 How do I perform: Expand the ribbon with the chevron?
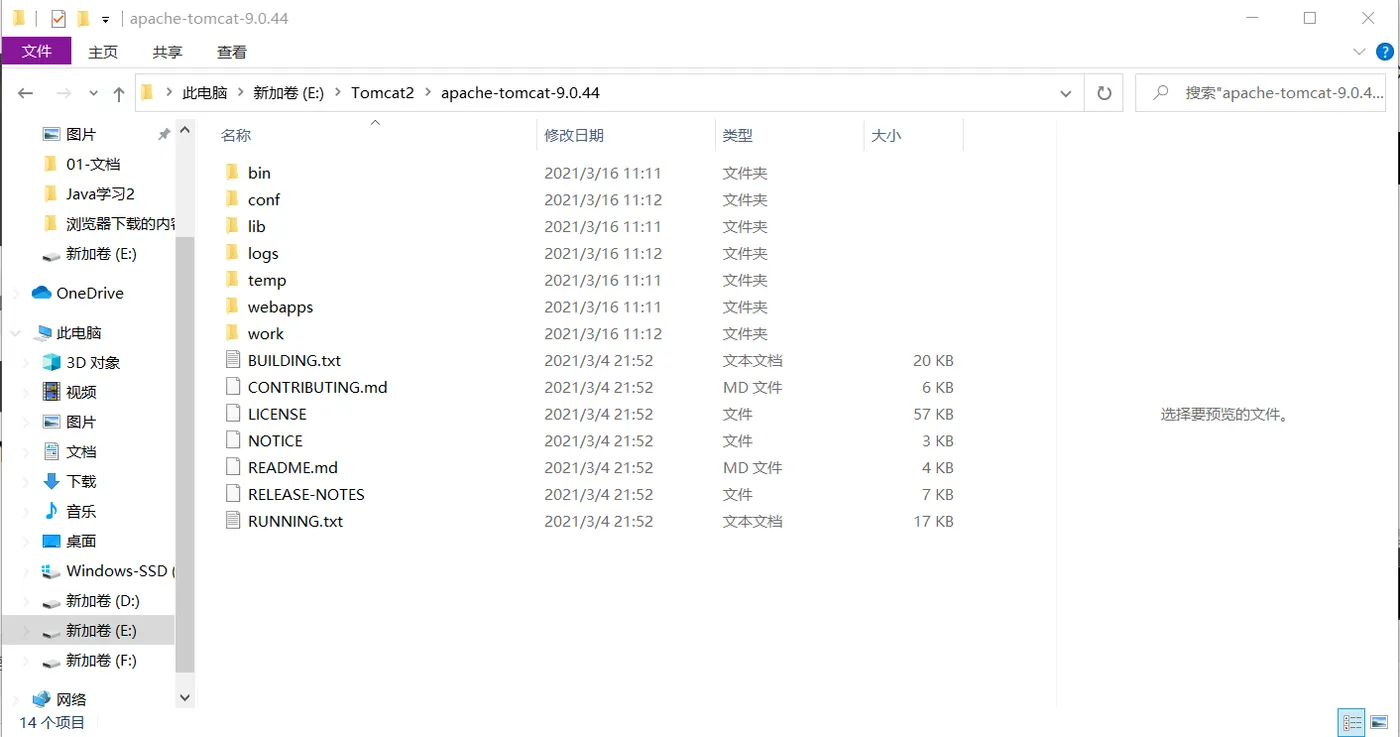coord(1359,52)
